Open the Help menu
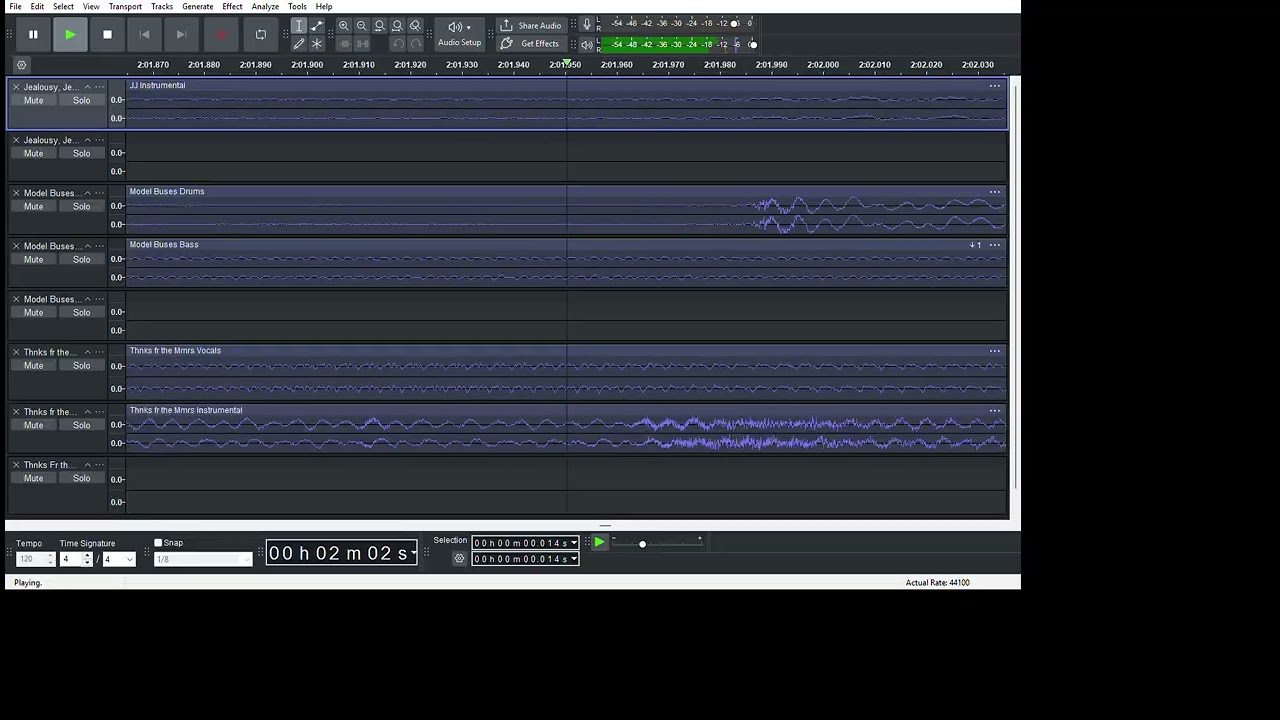 click(324, 7)
